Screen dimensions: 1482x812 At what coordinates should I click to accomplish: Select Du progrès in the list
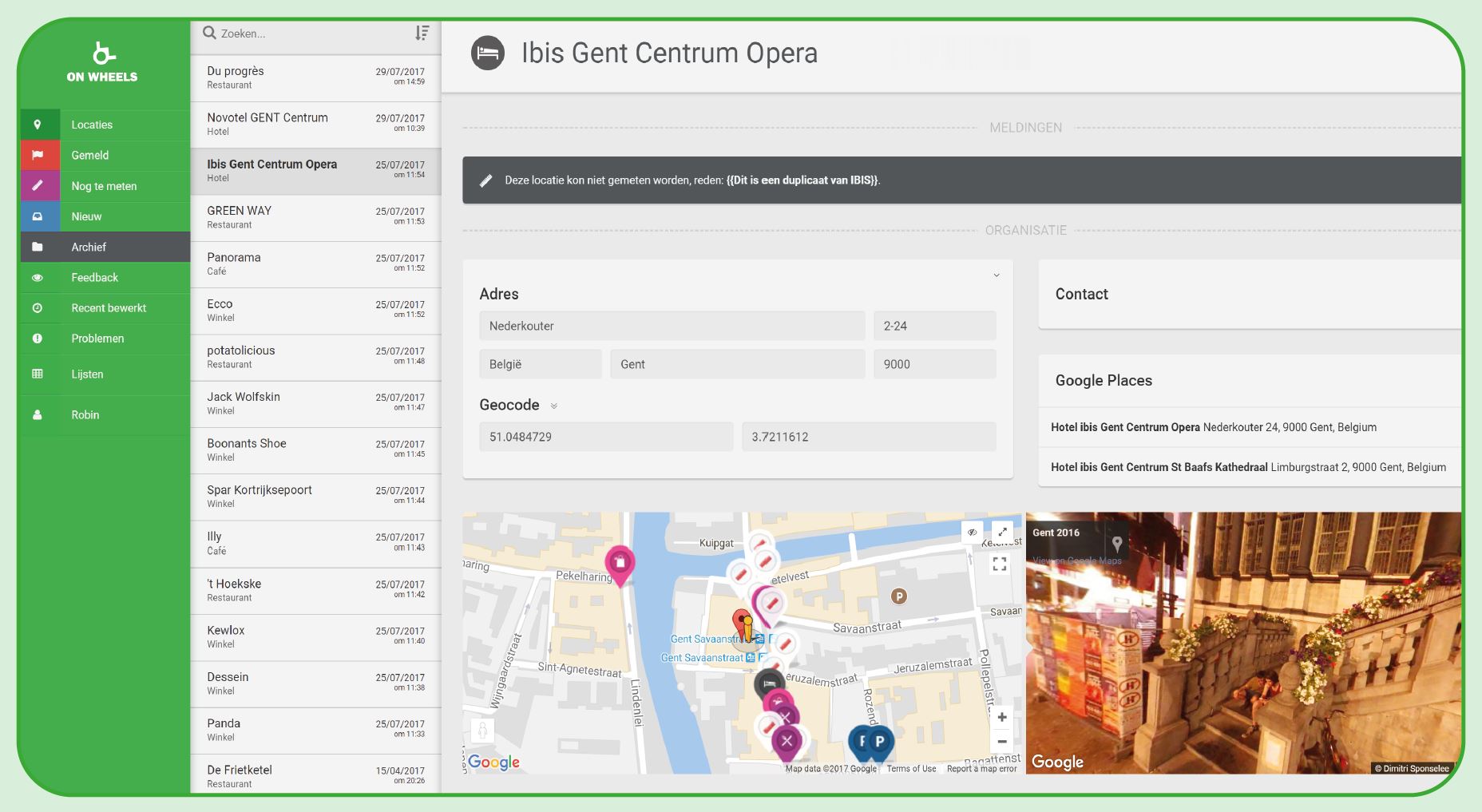click(x=315, y=78)
